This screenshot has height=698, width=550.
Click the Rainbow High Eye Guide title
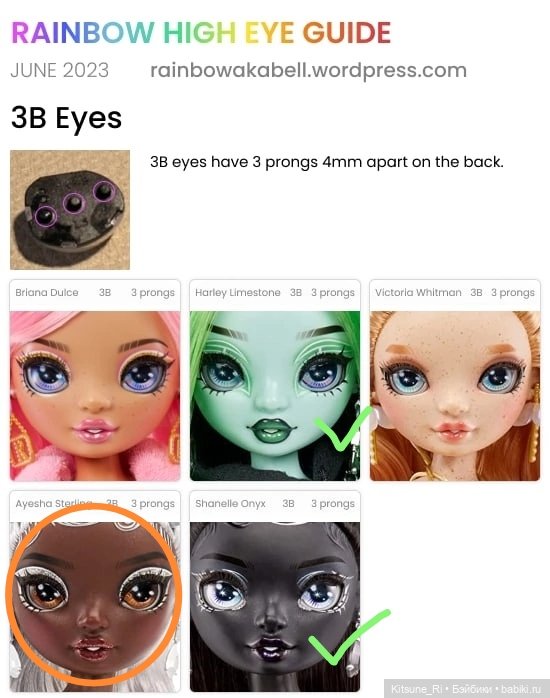tap(201, 32)
